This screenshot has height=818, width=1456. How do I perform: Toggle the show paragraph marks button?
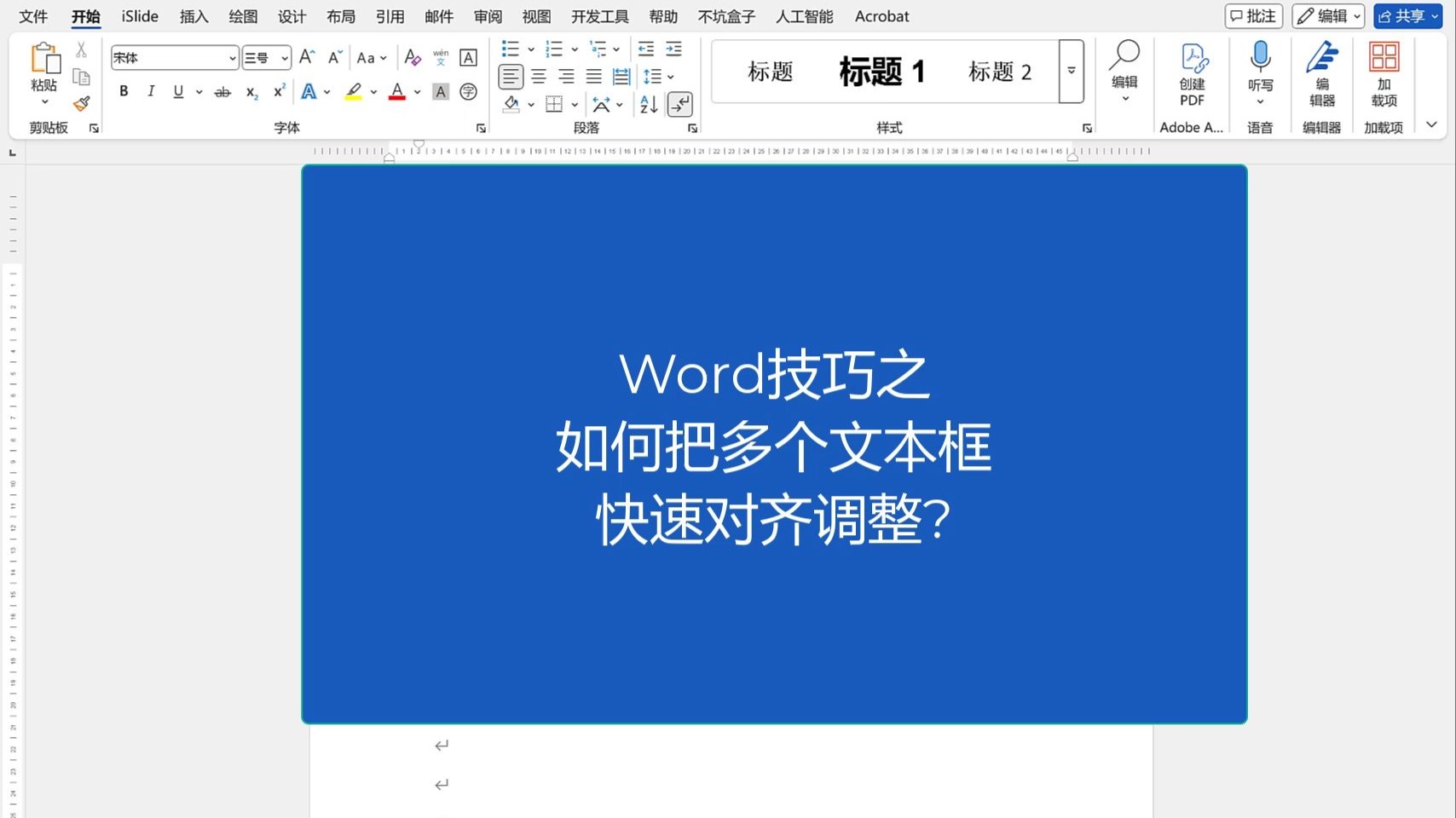(x=679, y=105)
